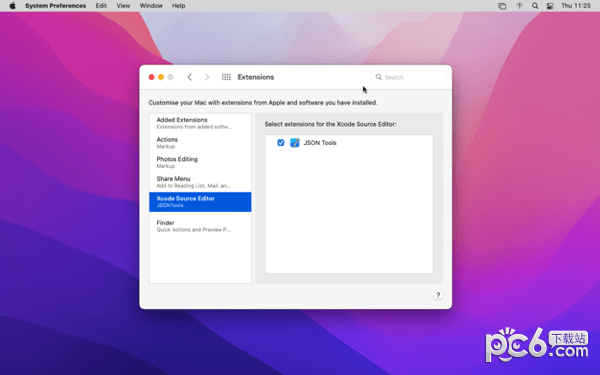Select Photos Editing category

pos(200,162)
